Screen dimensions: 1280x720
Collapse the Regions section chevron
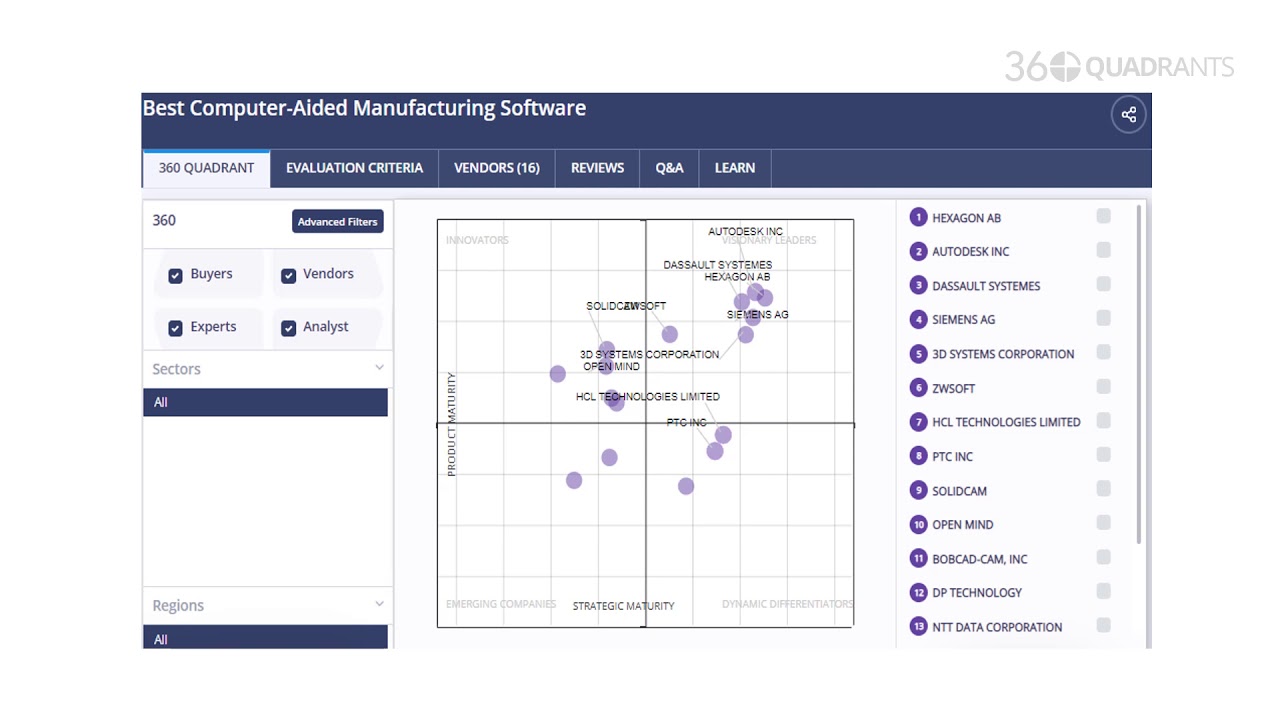pyautogui.click(x=379, y=604)
